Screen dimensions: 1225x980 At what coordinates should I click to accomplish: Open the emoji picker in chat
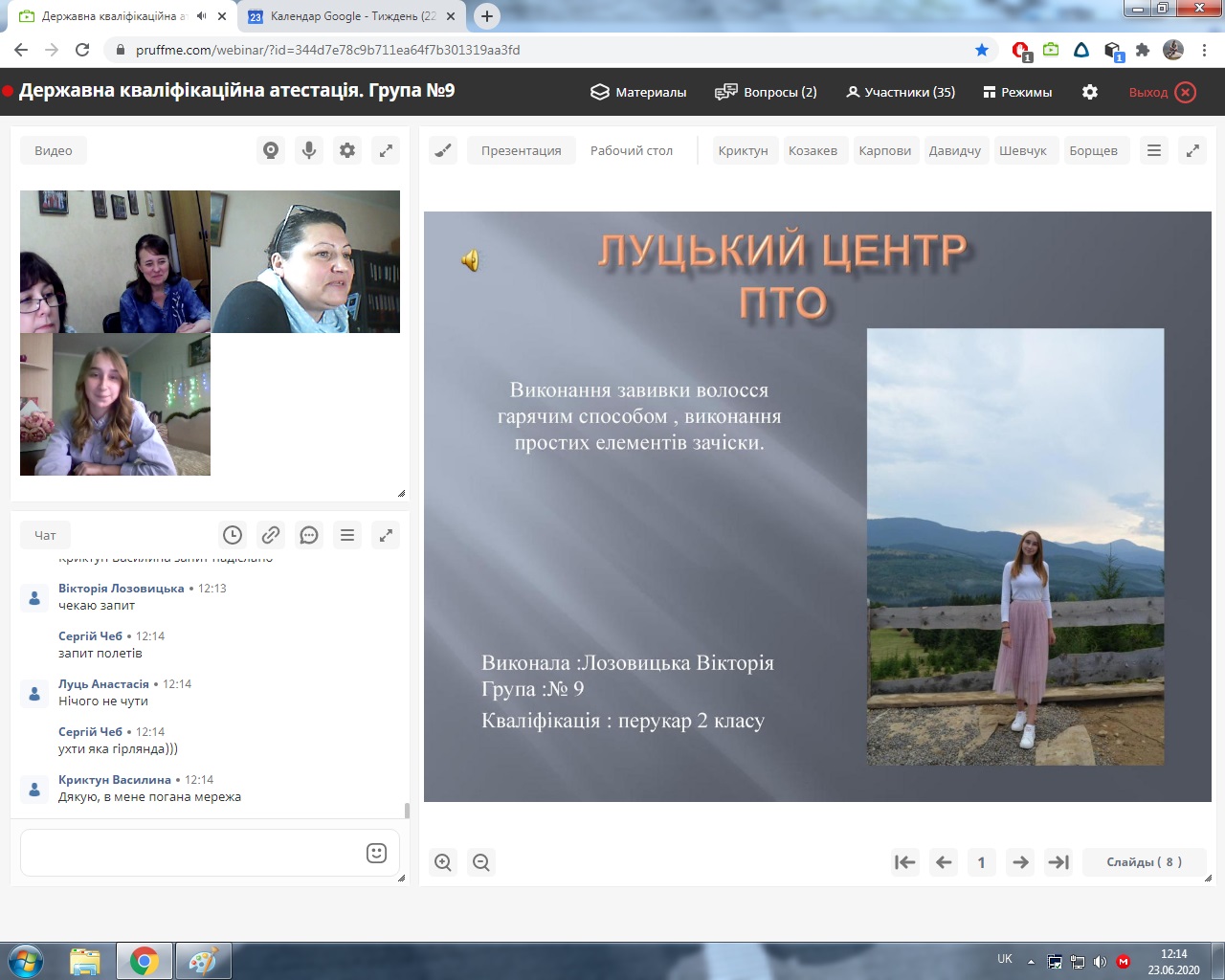[x=376, y=853]
